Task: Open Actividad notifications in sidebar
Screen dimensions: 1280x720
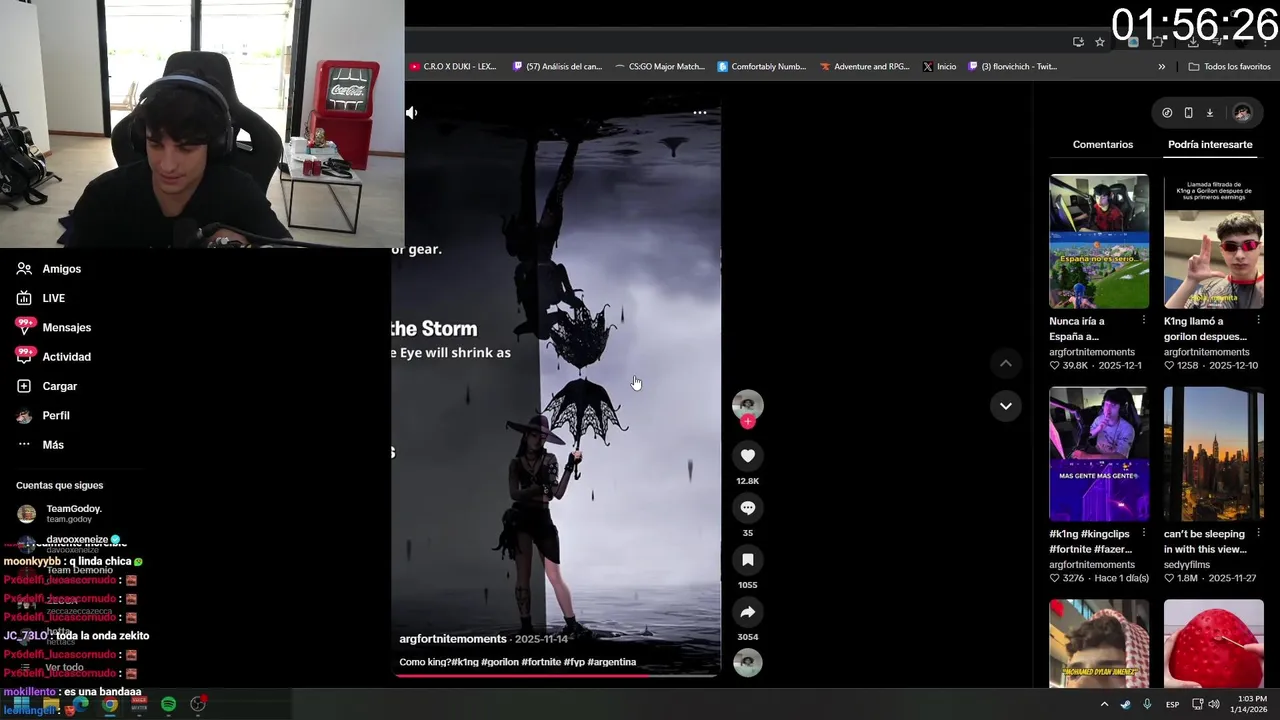Action: [54, 357]
